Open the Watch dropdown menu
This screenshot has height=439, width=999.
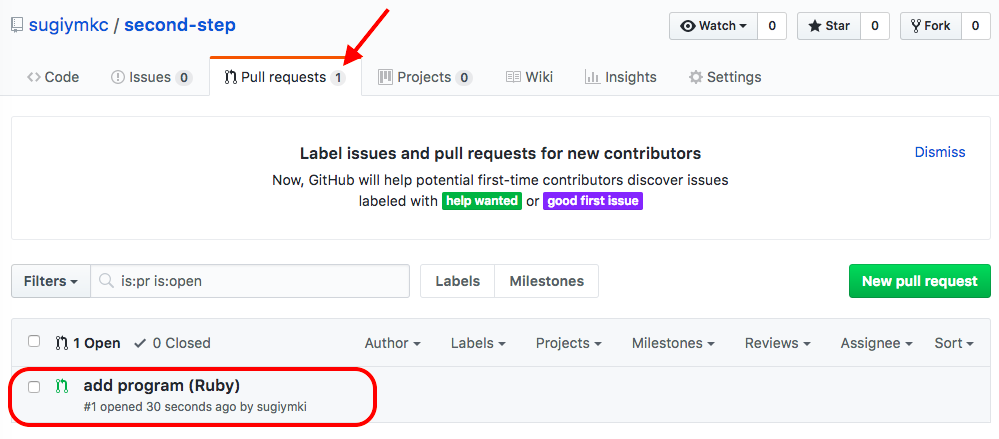point(713,26)
